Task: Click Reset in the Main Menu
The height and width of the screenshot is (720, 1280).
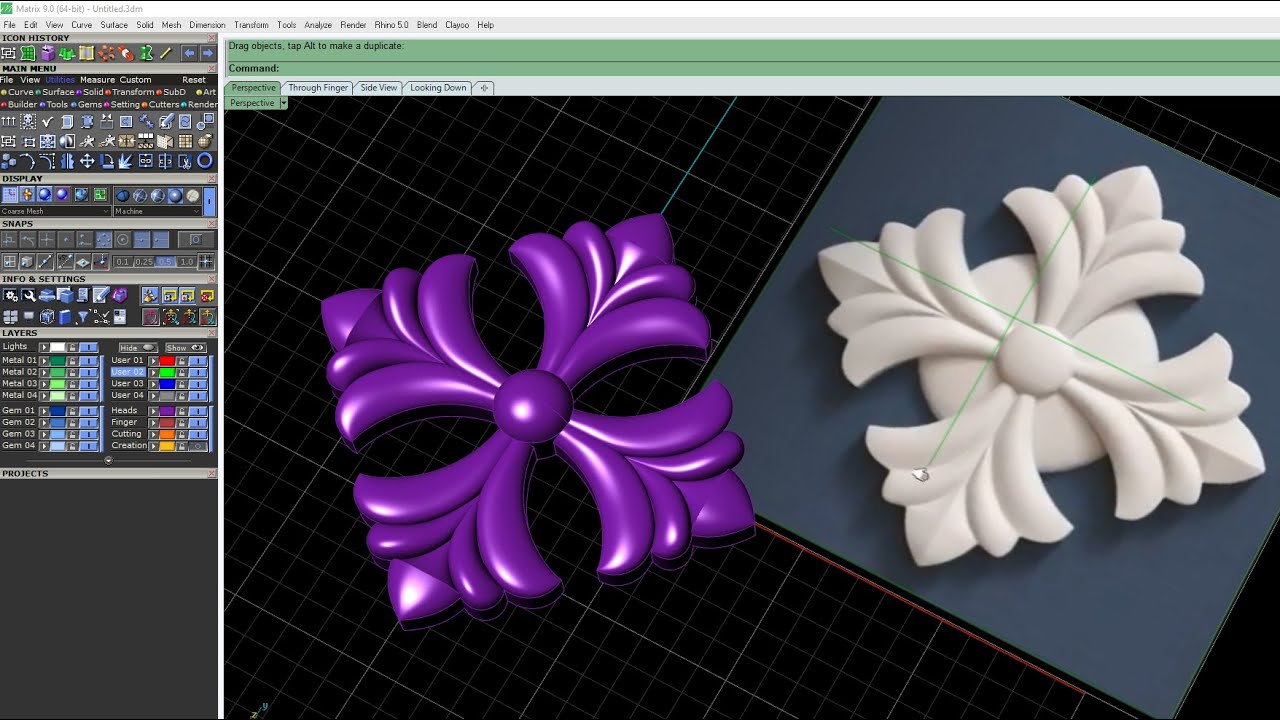Action: (x=193, y=80)
